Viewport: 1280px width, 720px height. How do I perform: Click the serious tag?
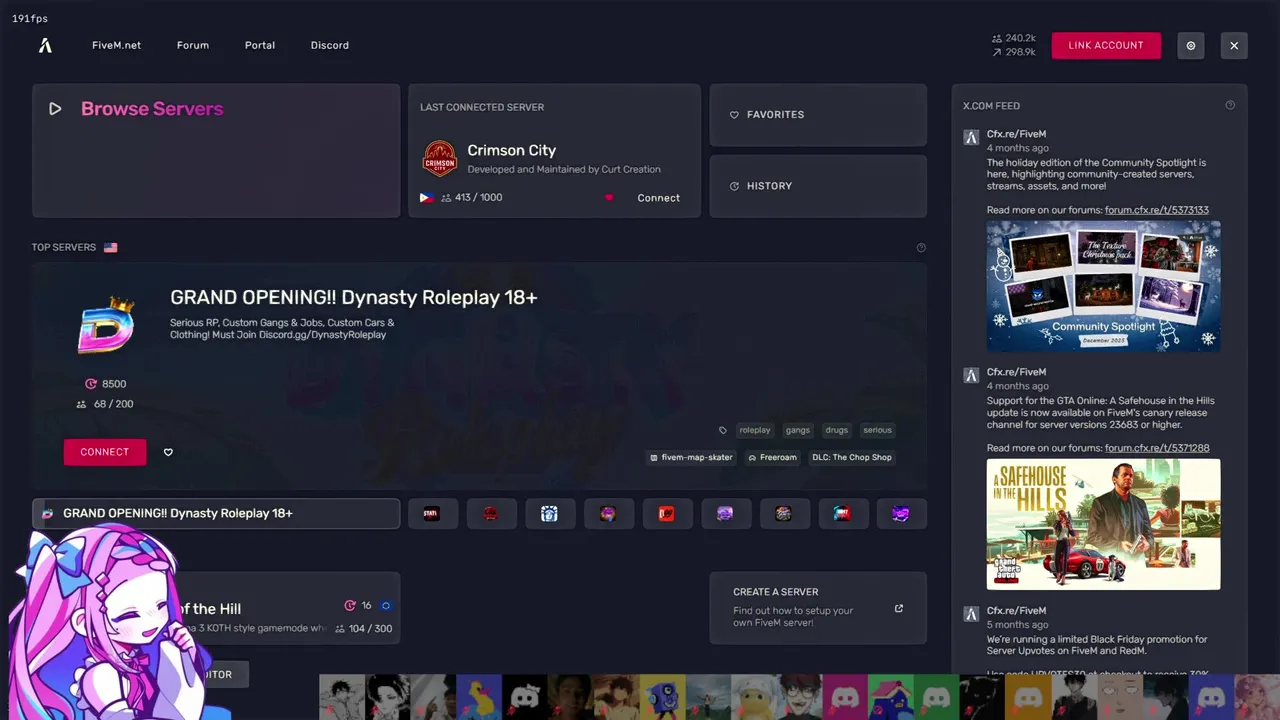877,430
